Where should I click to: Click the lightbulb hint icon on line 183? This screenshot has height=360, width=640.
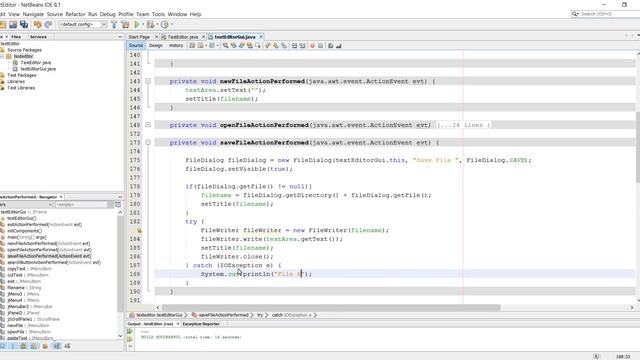coord(139,230)
